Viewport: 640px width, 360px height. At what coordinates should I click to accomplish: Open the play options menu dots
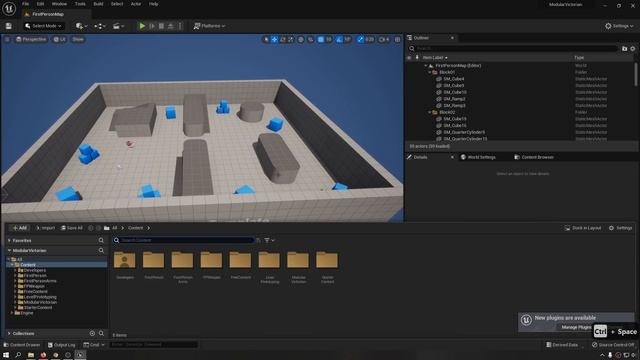(180, 26)
